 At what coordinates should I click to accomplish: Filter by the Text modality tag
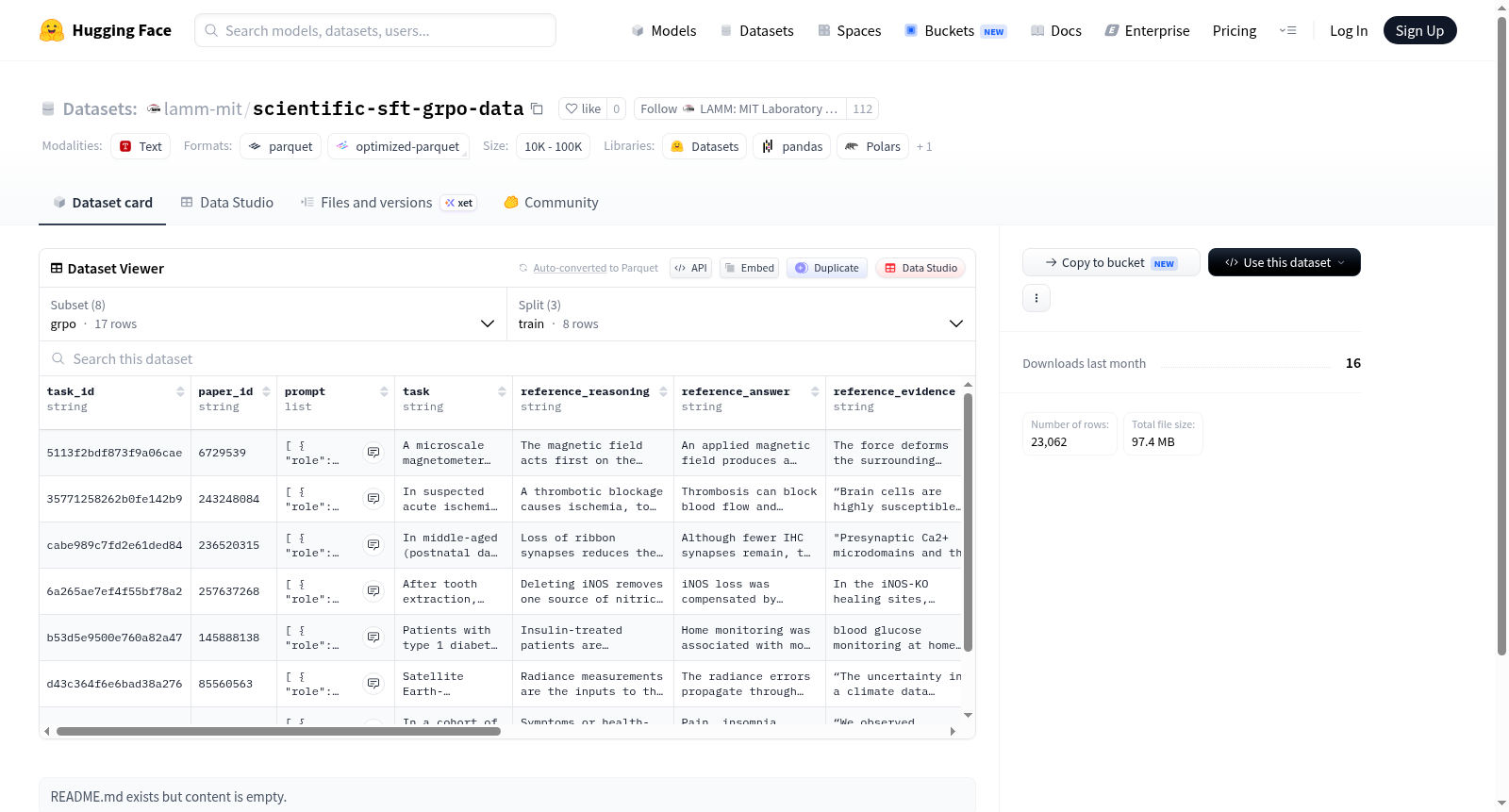tap(141, 146)
